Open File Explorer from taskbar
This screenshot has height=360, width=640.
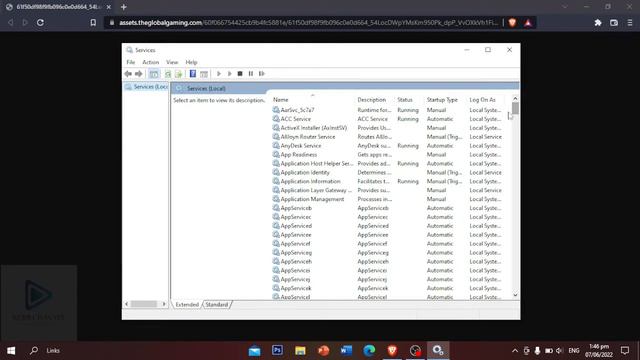tap(300, 350)
